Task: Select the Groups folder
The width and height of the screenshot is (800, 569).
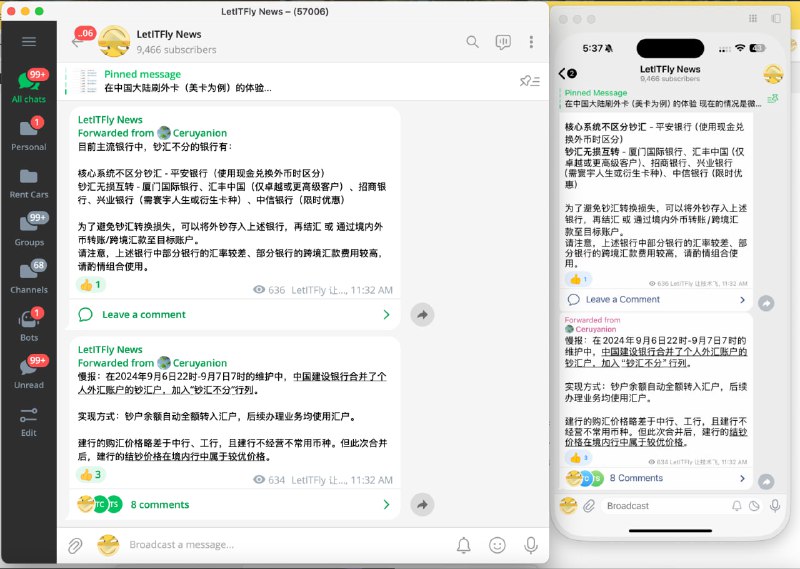Action: [29, 229]
